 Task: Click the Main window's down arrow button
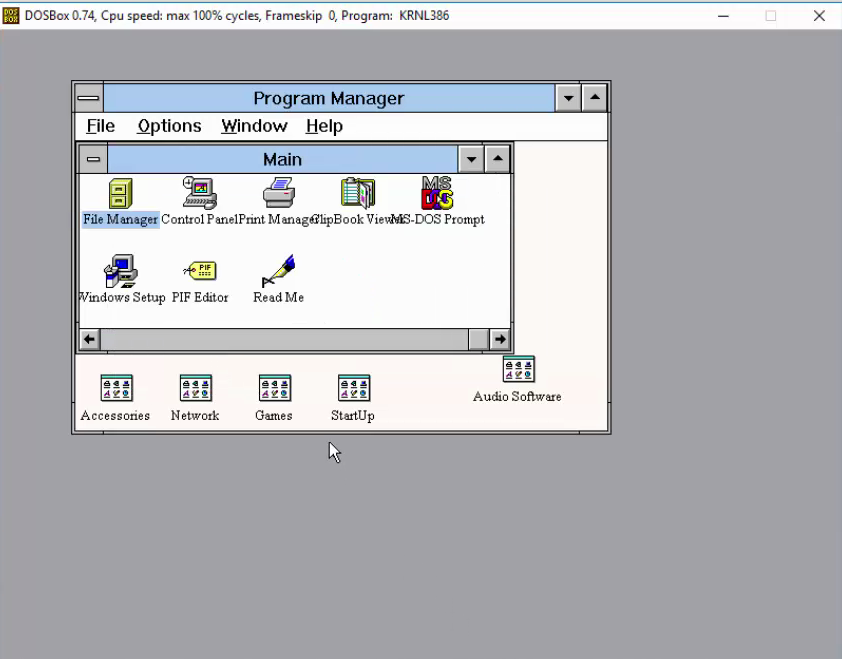coord(471,158)
